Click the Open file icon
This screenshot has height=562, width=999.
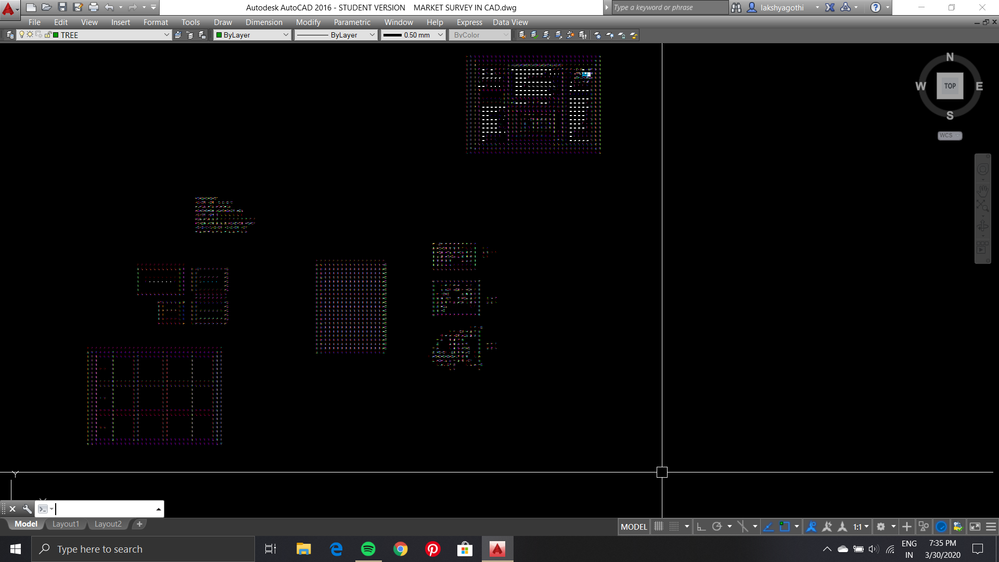(x=47, y=7)
